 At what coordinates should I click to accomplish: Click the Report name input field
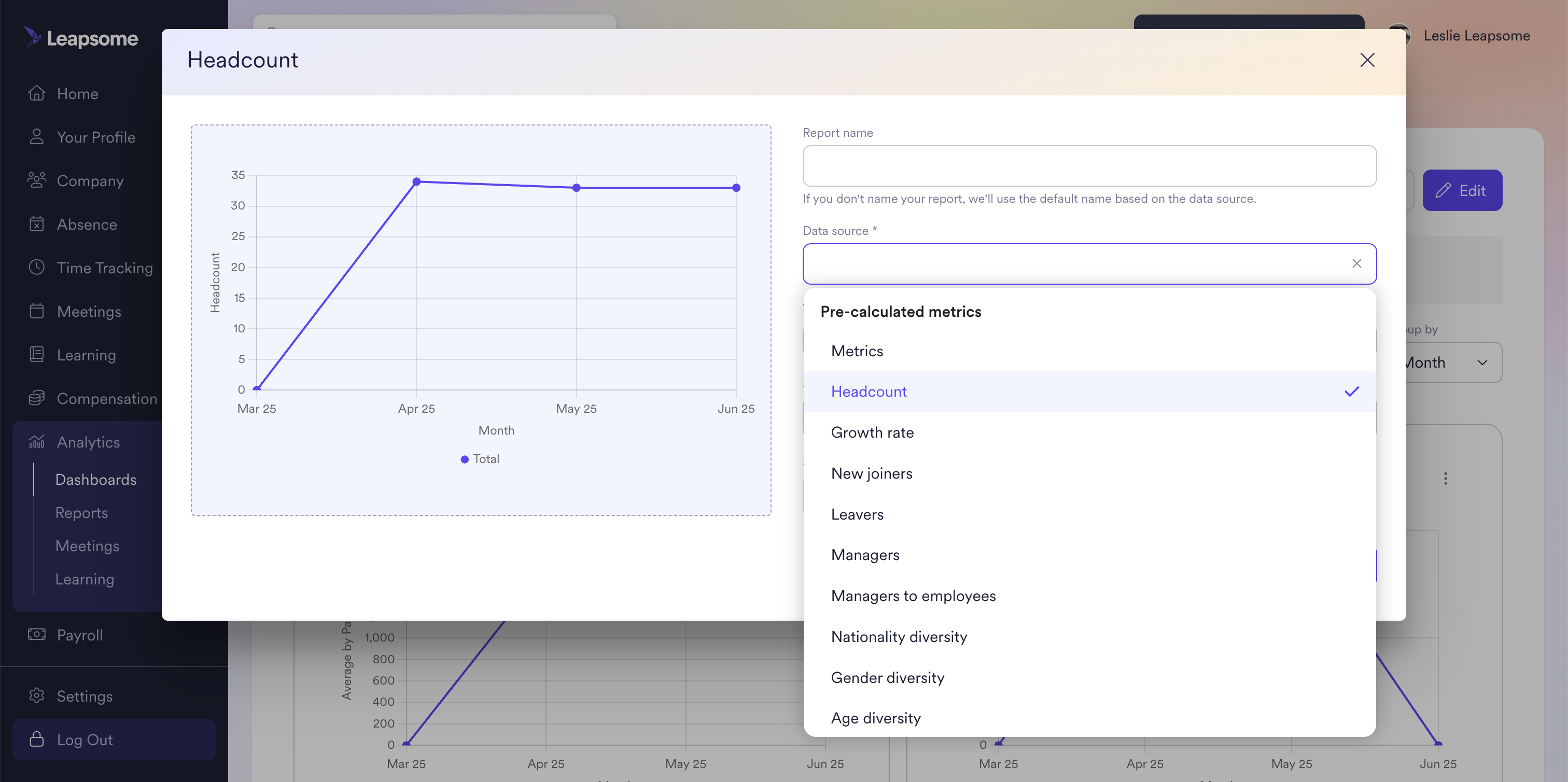point(1089,165)
